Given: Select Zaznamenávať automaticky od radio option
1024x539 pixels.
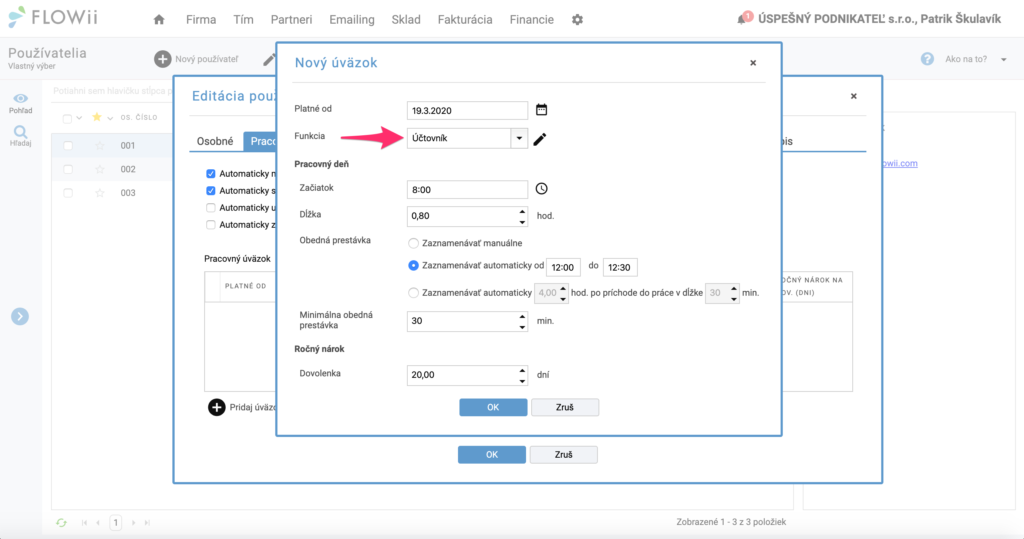Looking at the screenshot, I should pyautogui.click(x=413, y=266).
